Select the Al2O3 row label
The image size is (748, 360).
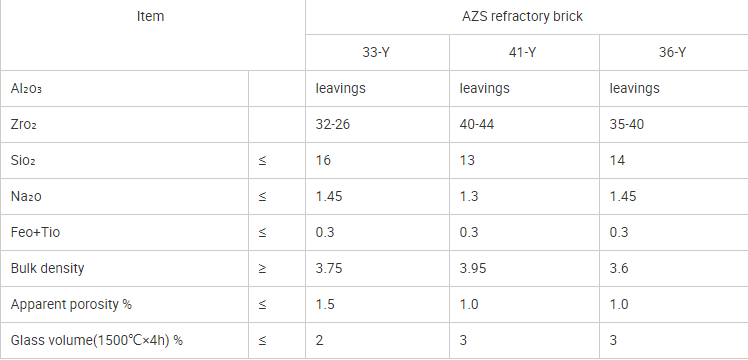(26, 89)
